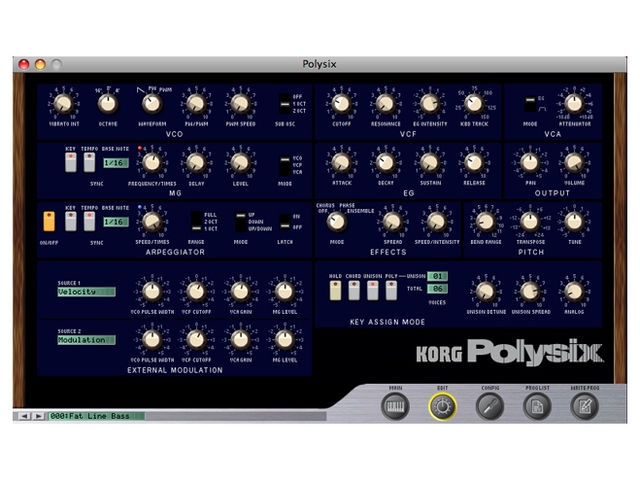The image size is (640, 480).
Task: Toggle MG Key sync button
Action: click(x=71, y=162)
